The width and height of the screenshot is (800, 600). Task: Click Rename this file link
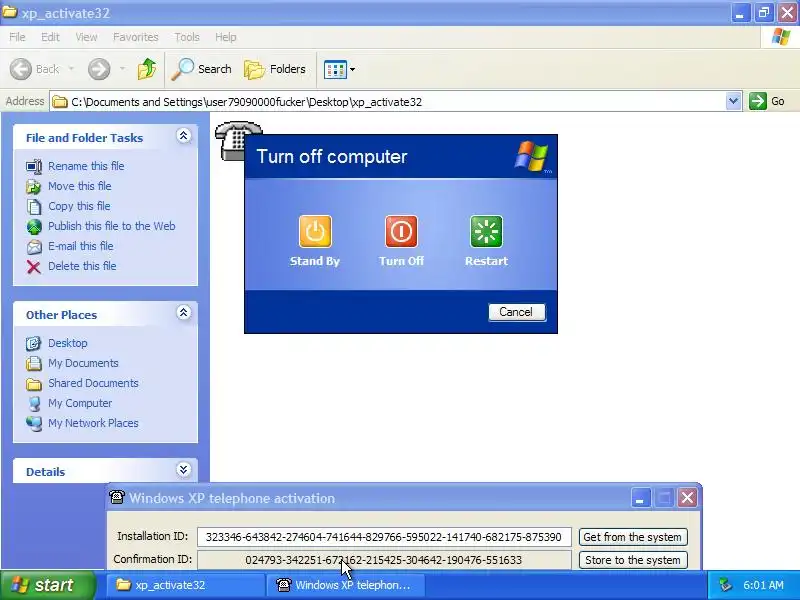pyautogui.click(x=86, y=166)
